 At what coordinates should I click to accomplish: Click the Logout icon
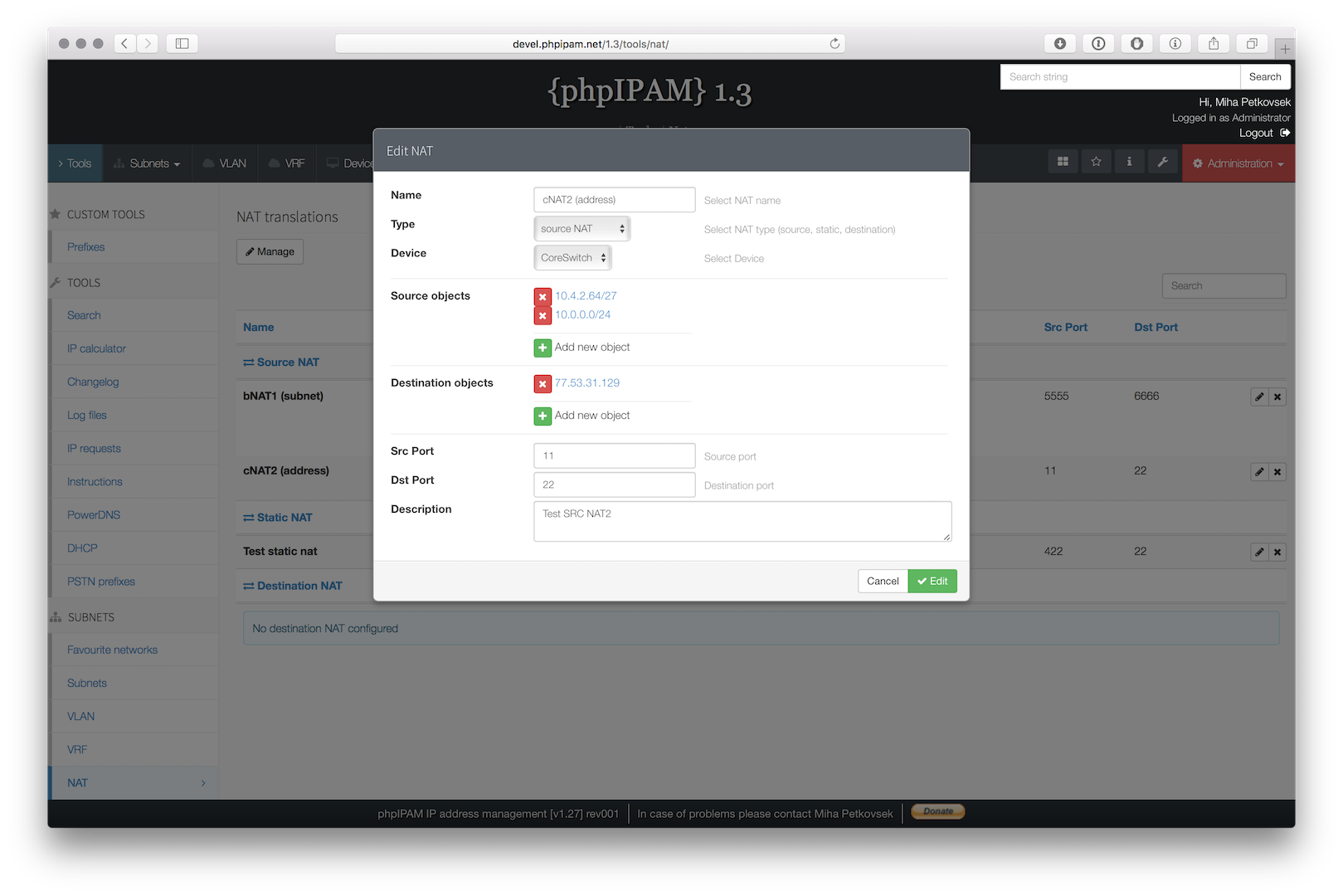tap(1285, 133)
